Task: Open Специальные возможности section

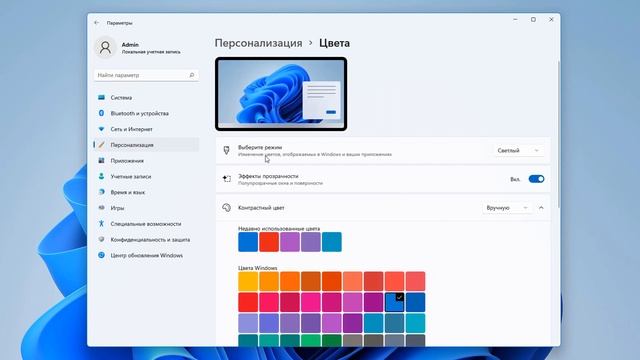Action: point(147,224)
